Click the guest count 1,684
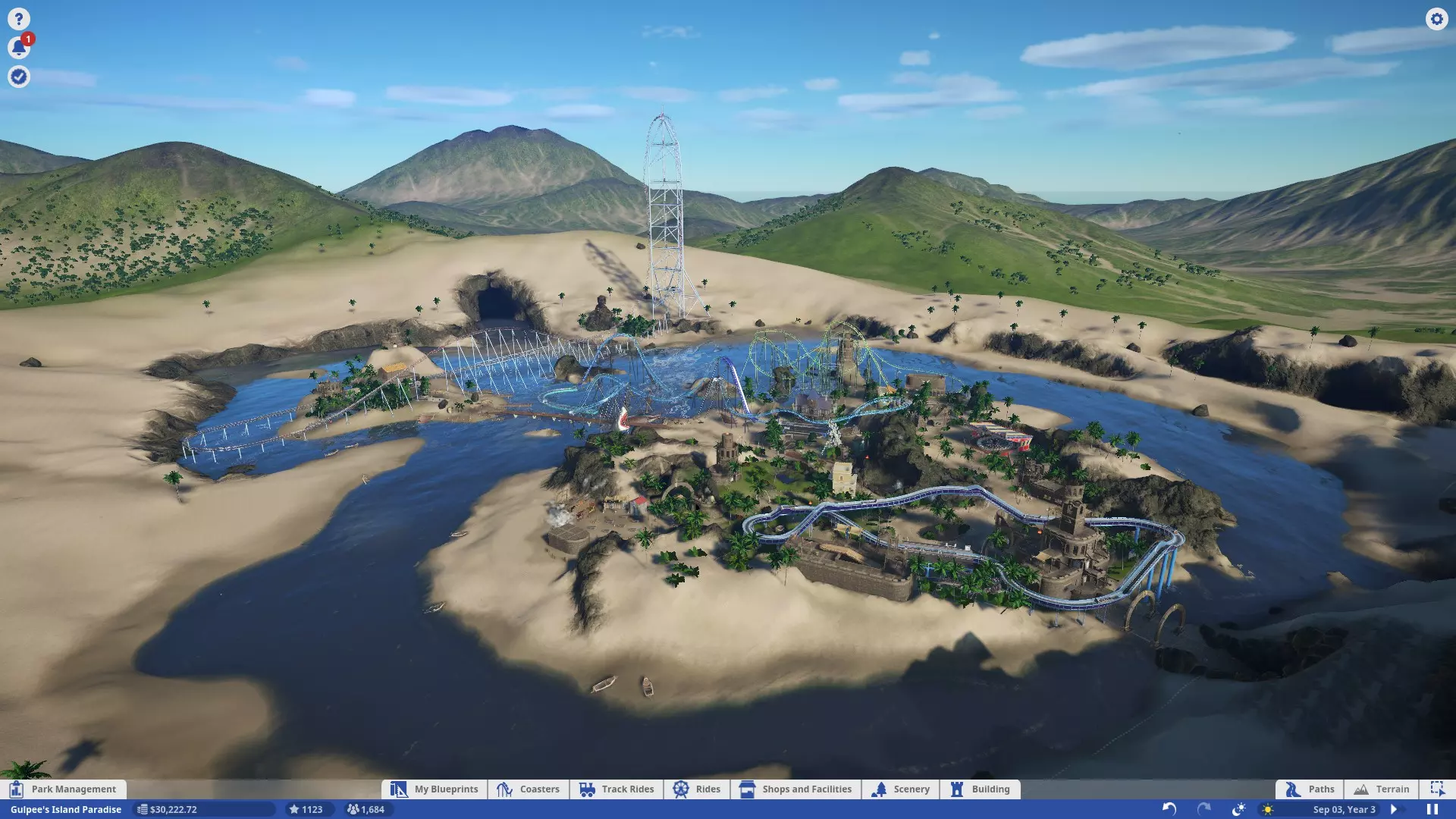 [x=366, y=809]
